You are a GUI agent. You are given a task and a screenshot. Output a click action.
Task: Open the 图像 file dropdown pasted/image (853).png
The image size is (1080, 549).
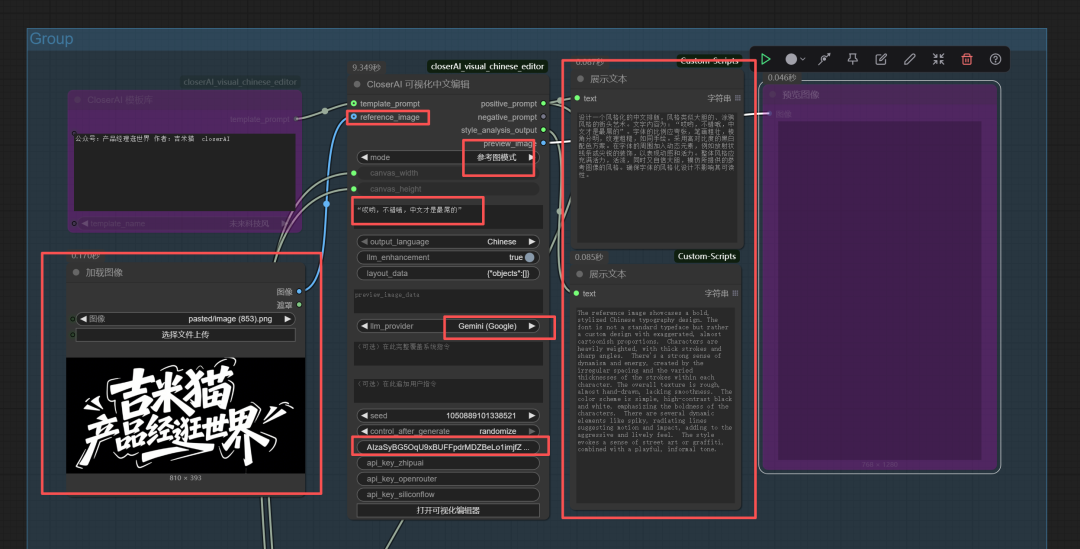click(185, 319)
